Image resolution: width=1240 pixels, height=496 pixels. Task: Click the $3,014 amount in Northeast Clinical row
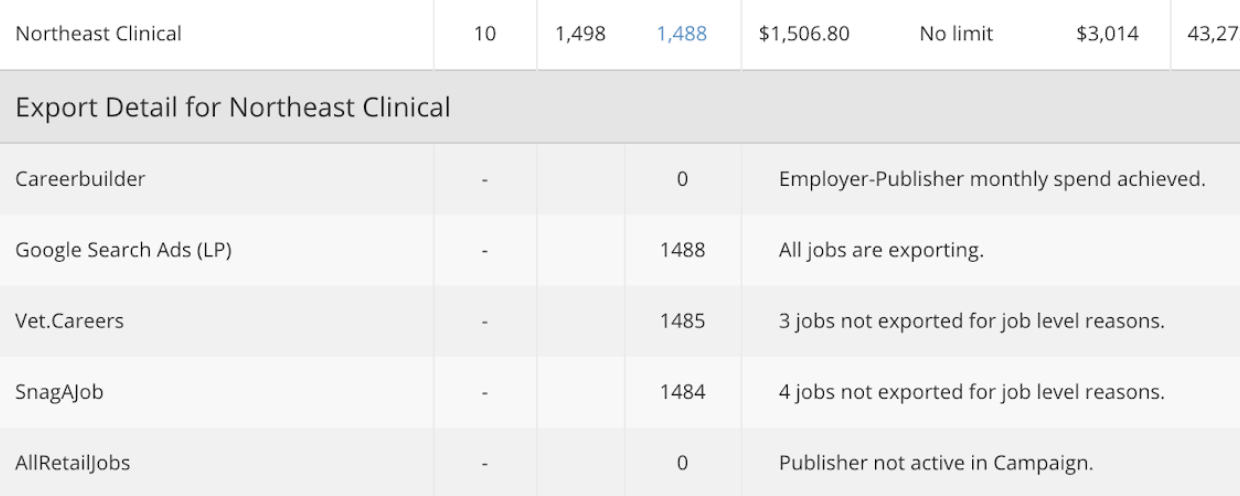pos(1105,34)
